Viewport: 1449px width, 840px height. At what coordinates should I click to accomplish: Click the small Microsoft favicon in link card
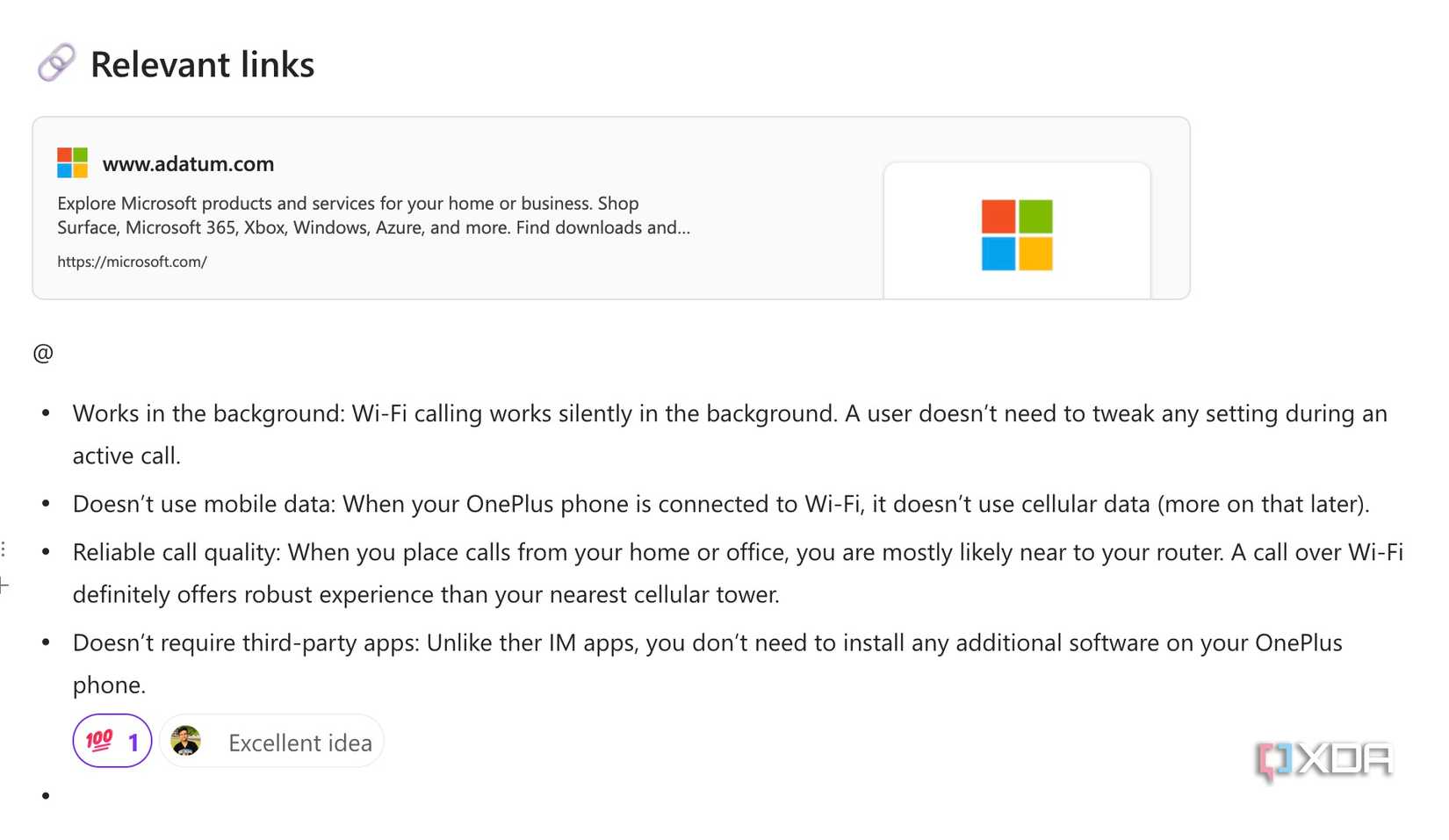pos(72,163)
